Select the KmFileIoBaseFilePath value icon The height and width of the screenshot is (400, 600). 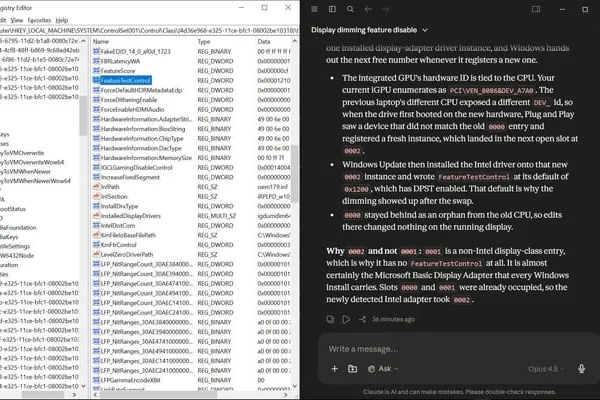tap(96, 235)
